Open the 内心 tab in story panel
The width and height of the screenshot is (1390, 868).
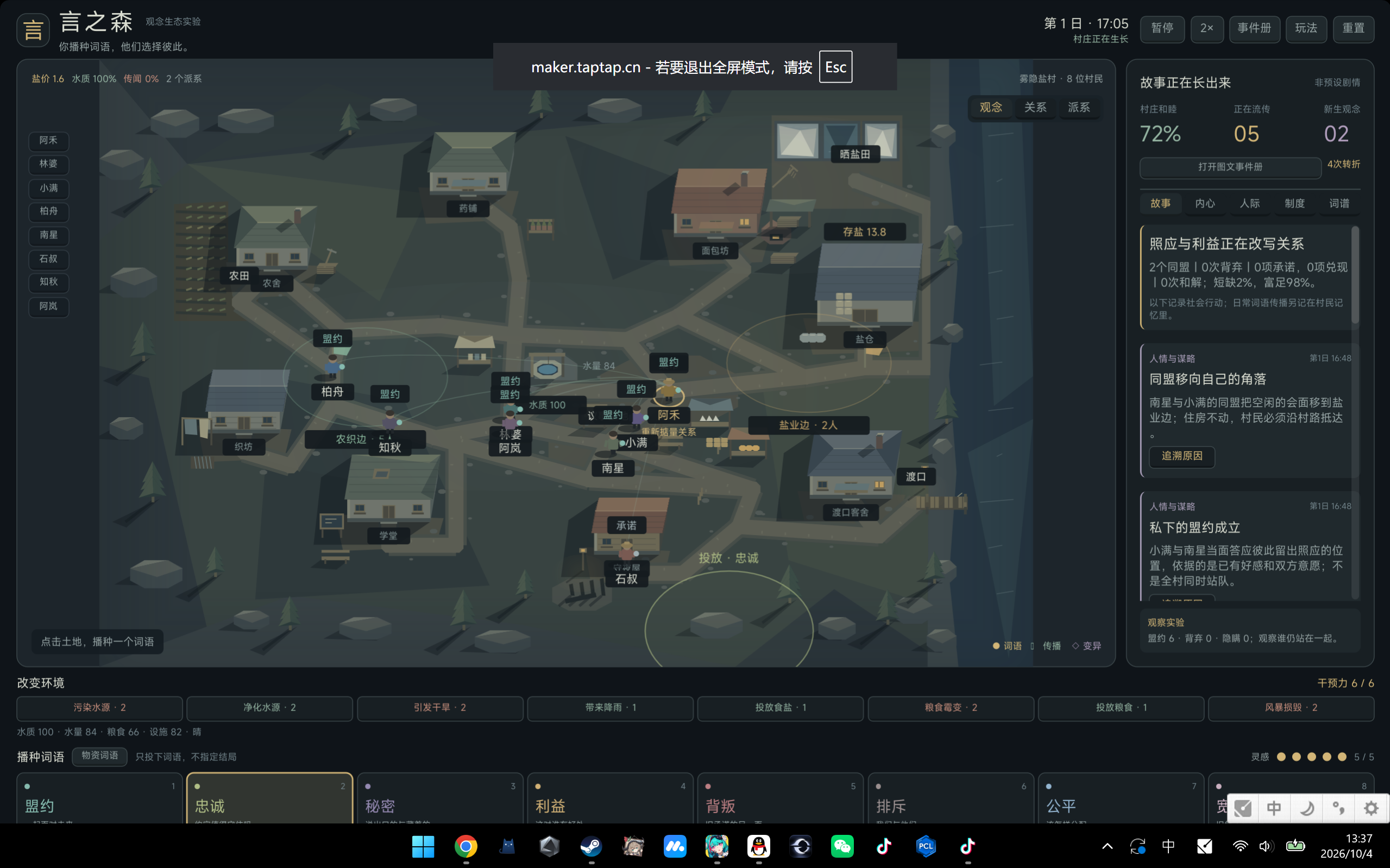(x=1205, y=203)
